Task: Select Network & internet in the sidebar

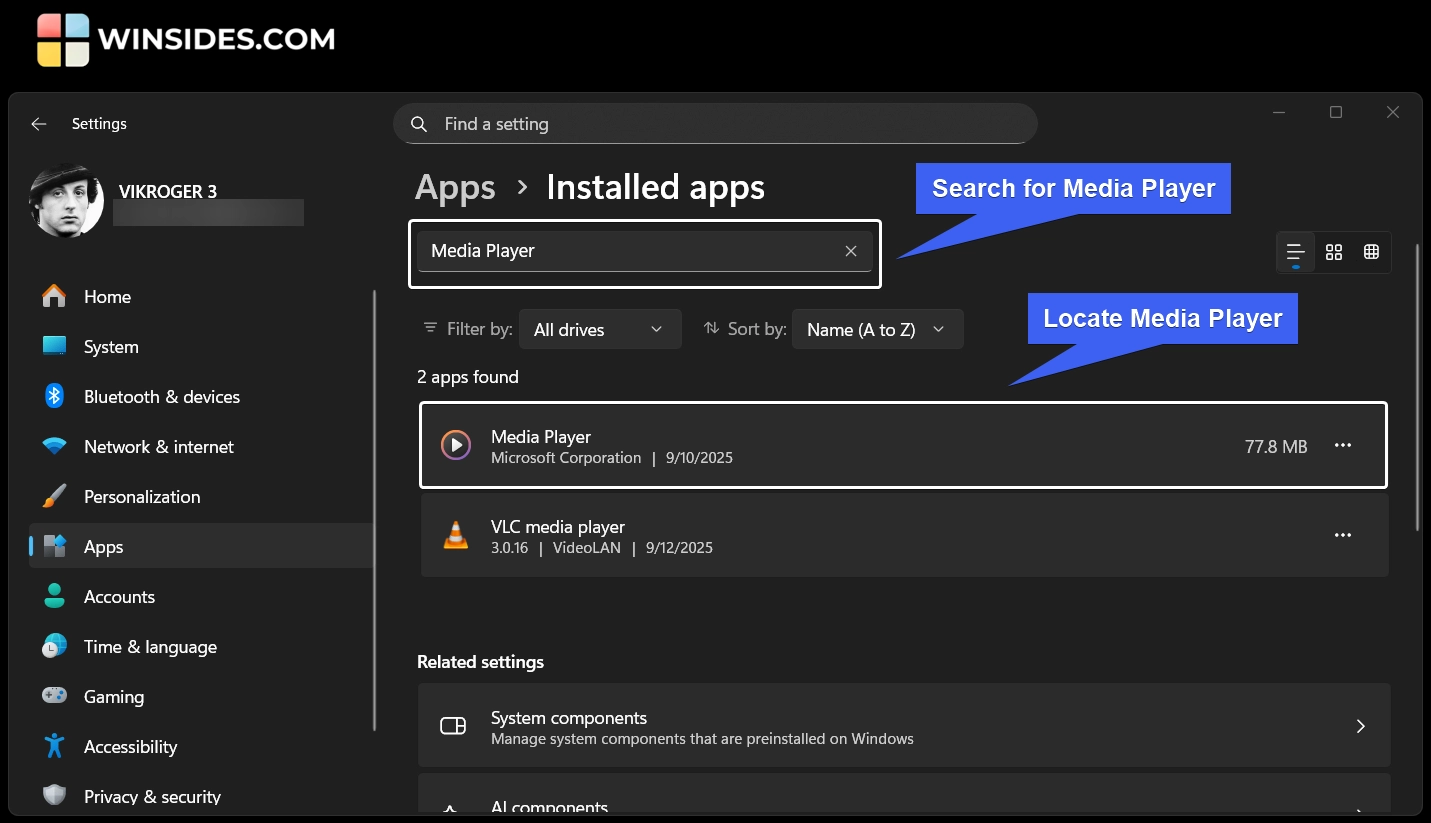Action: pos(158,447)
